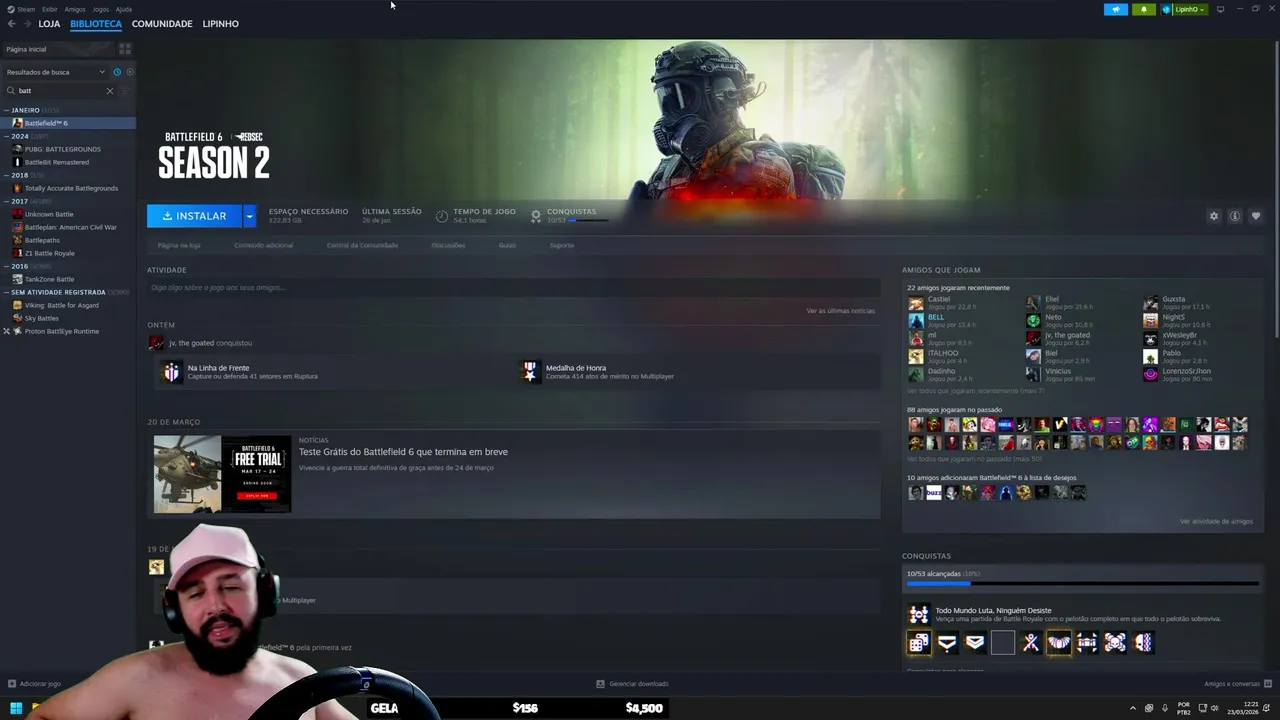Click Página inicial in the sidebar
Viewport: 1280px width, 720px height.
(60, 49)
